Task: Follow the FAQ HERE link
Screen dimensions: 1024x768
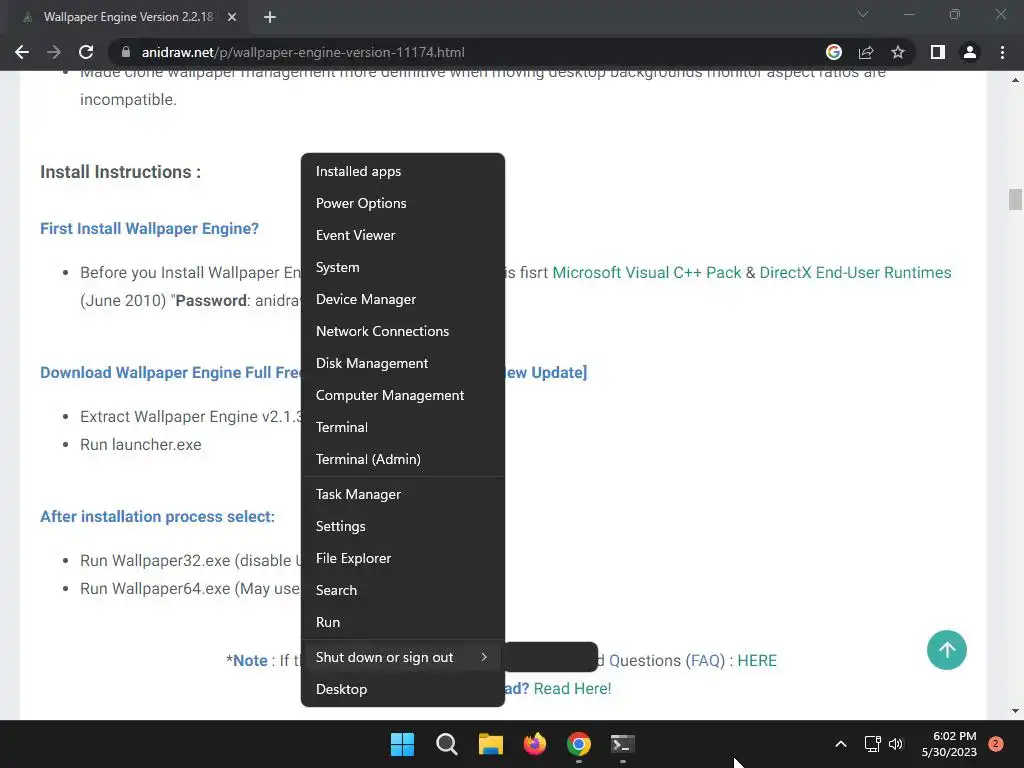Action: click(757, 660)
